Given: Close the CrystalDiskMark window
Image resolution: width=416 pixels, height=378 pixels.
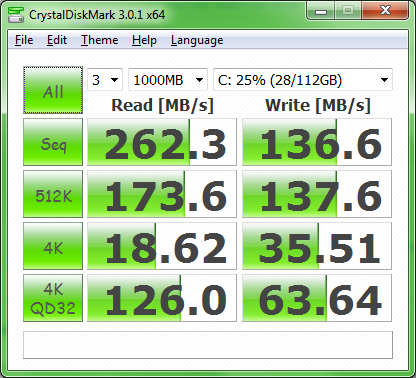Looking at the screenshot, I should [385, 11].
